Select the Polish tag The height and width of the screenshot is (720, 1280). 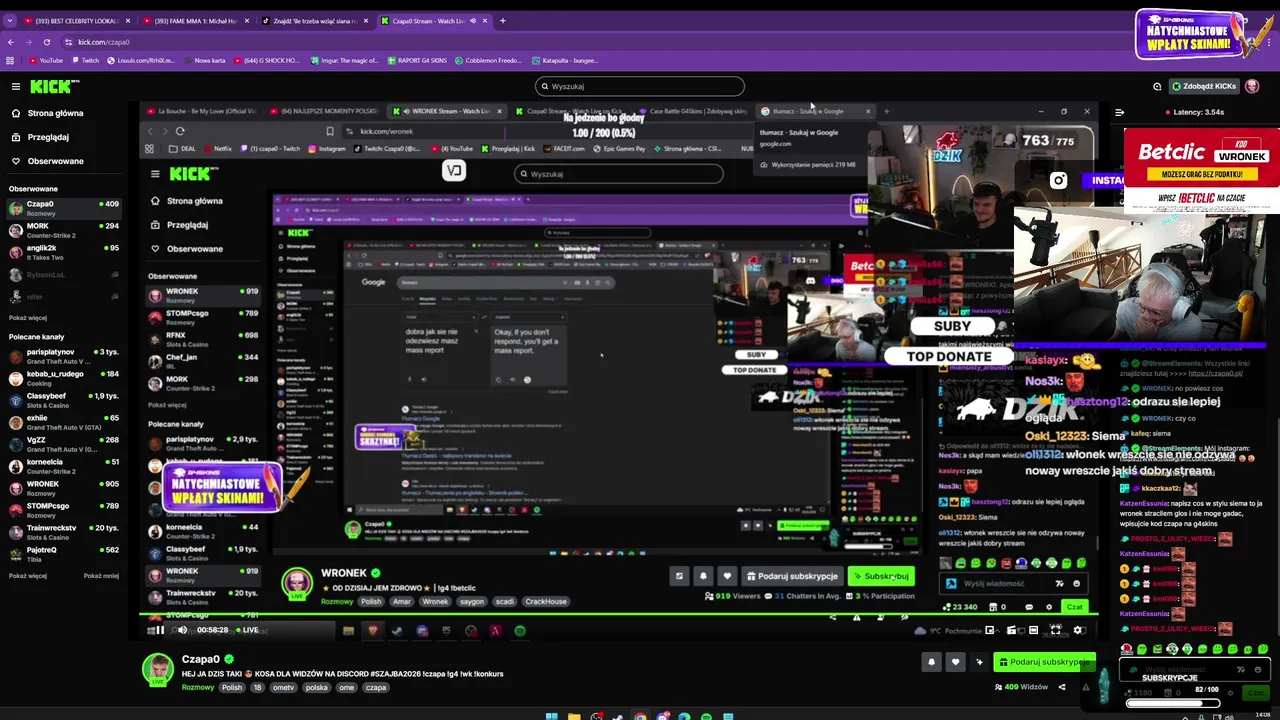[232, 688]
